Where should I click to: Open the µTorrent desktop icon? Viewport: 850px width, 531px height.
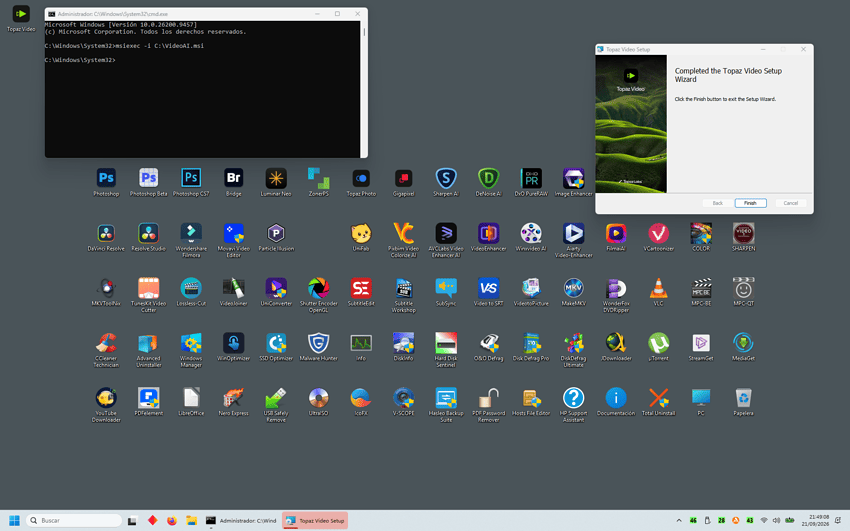click(x=659, y=347)
